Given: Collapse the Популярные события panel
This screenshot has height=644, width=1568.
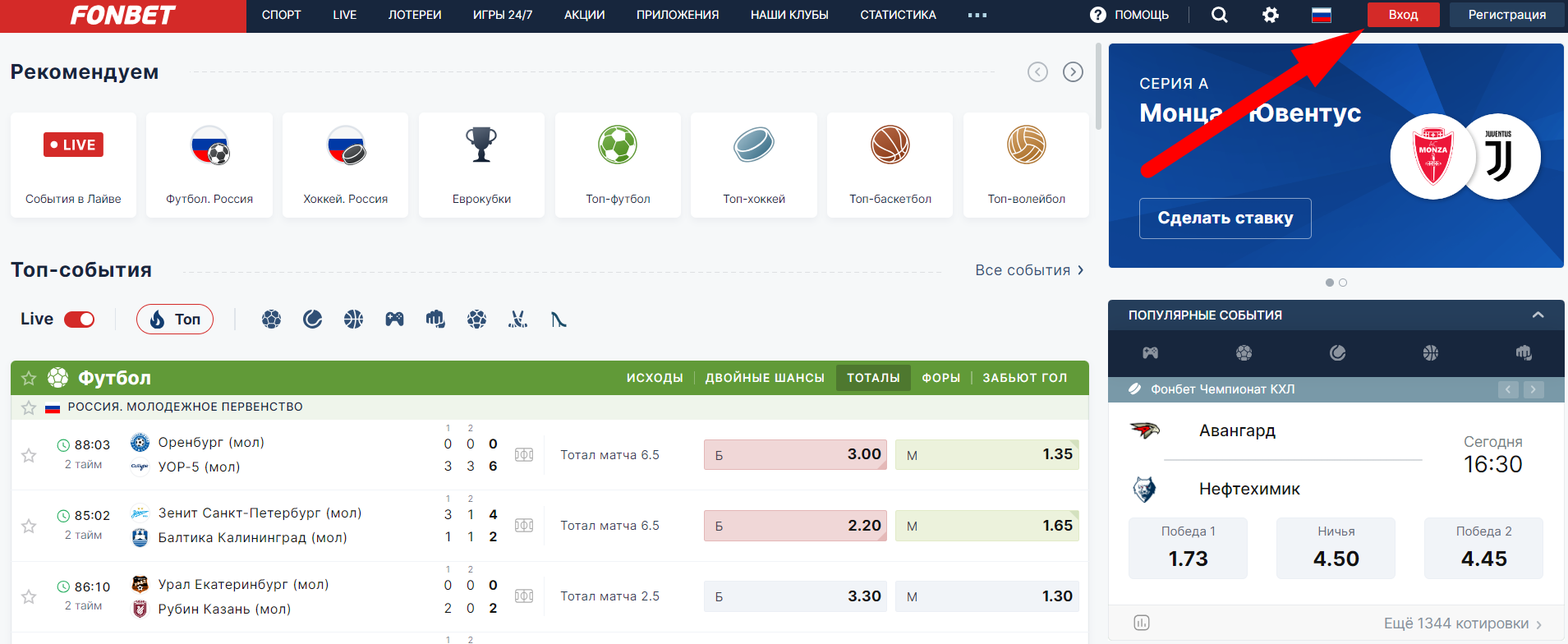Looking at the screenshot, I should pos(1538,315).
